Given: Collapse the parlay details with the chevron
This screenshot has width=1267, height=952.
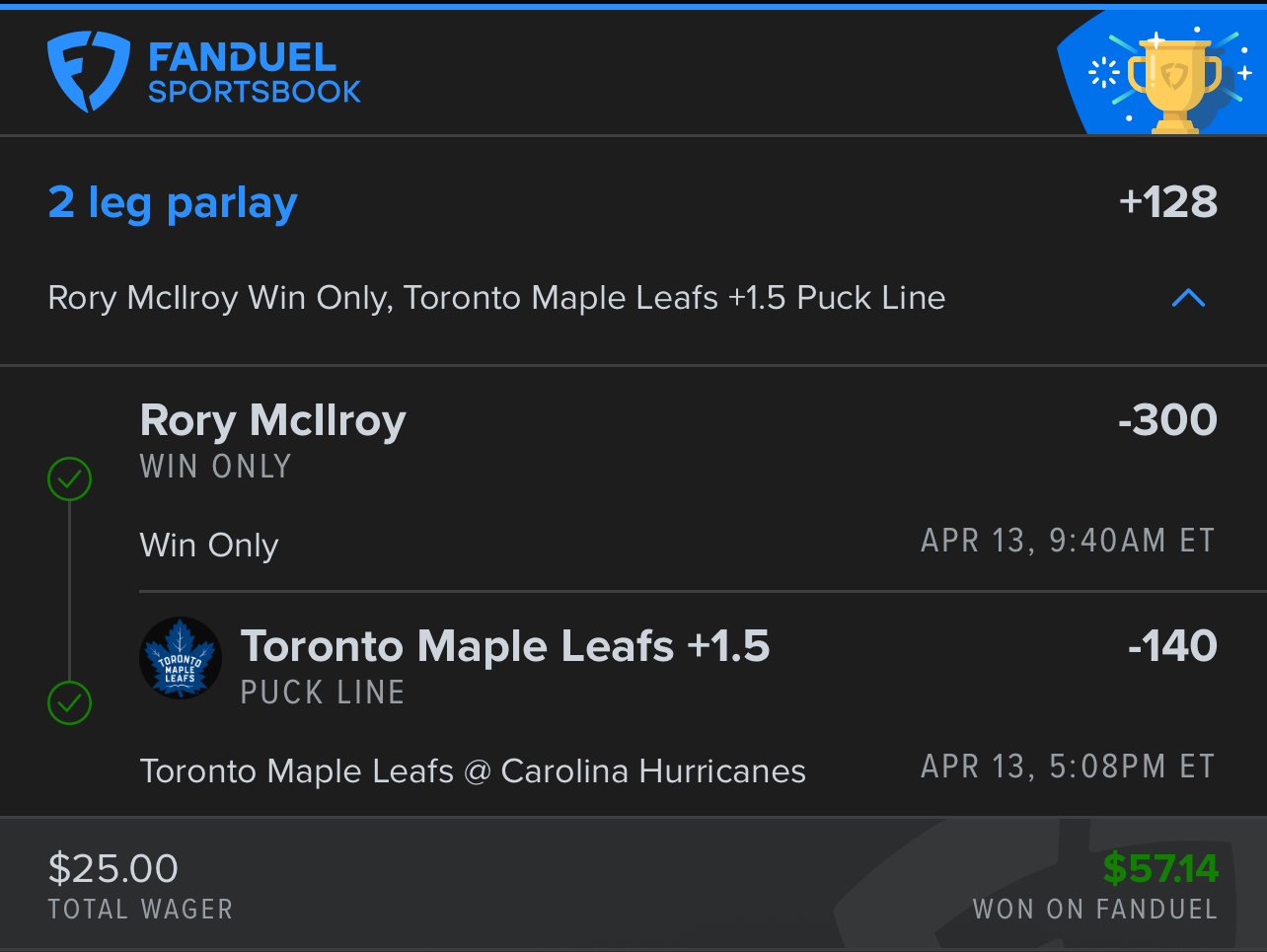Looking at the screenshot, I should [1188, 298].
